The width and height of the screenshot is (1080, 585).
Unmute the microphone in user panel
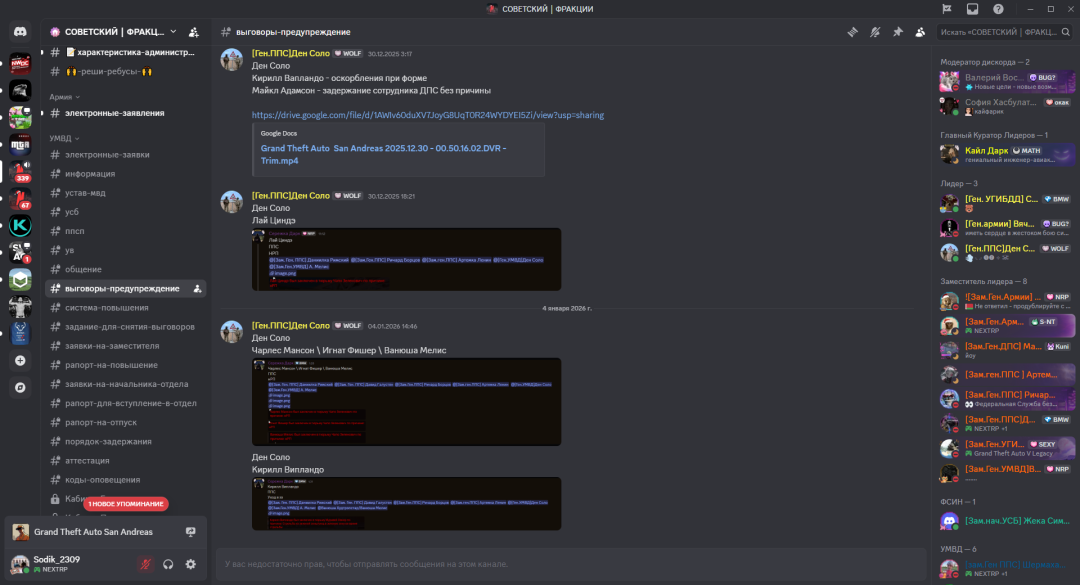(x=146, y=565)
